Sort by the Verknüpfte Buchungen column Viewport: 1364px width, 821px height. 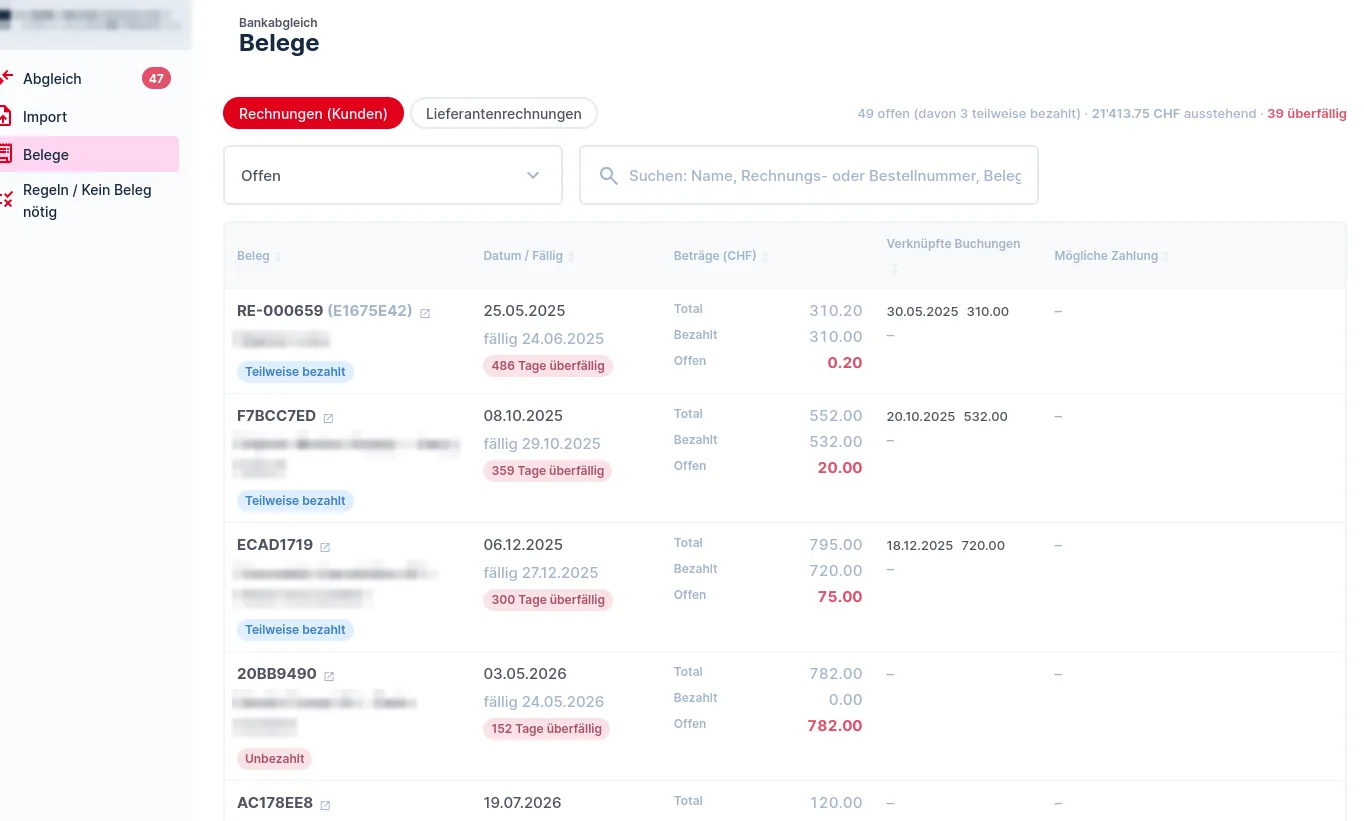coord(953,255)
